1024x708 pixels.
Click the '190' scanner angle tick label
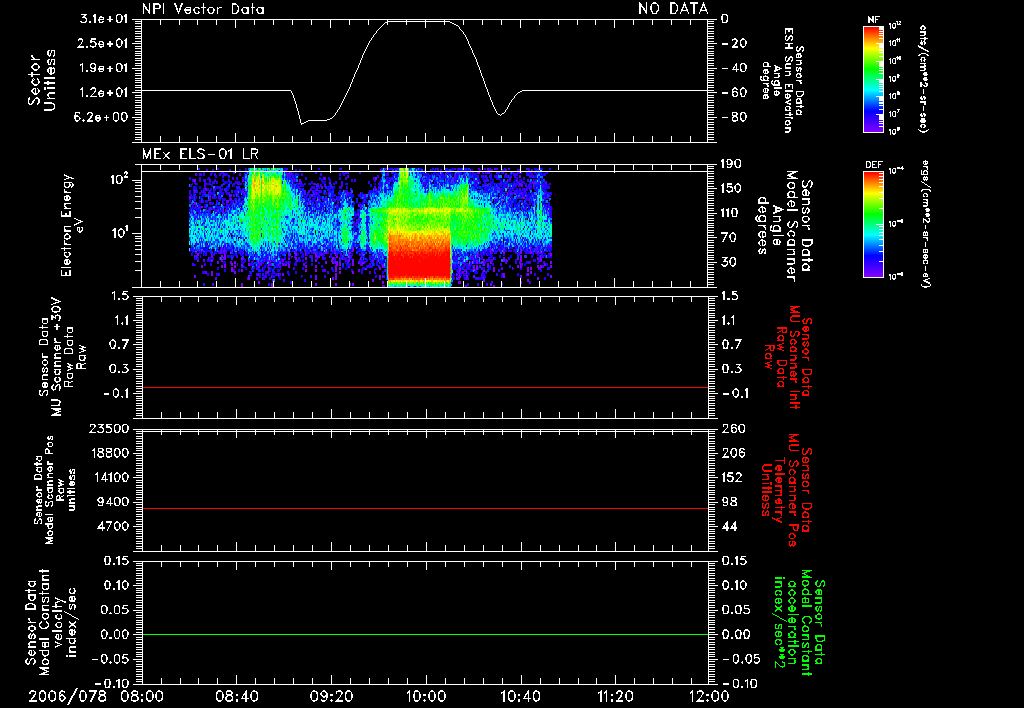tap(731, 164)
